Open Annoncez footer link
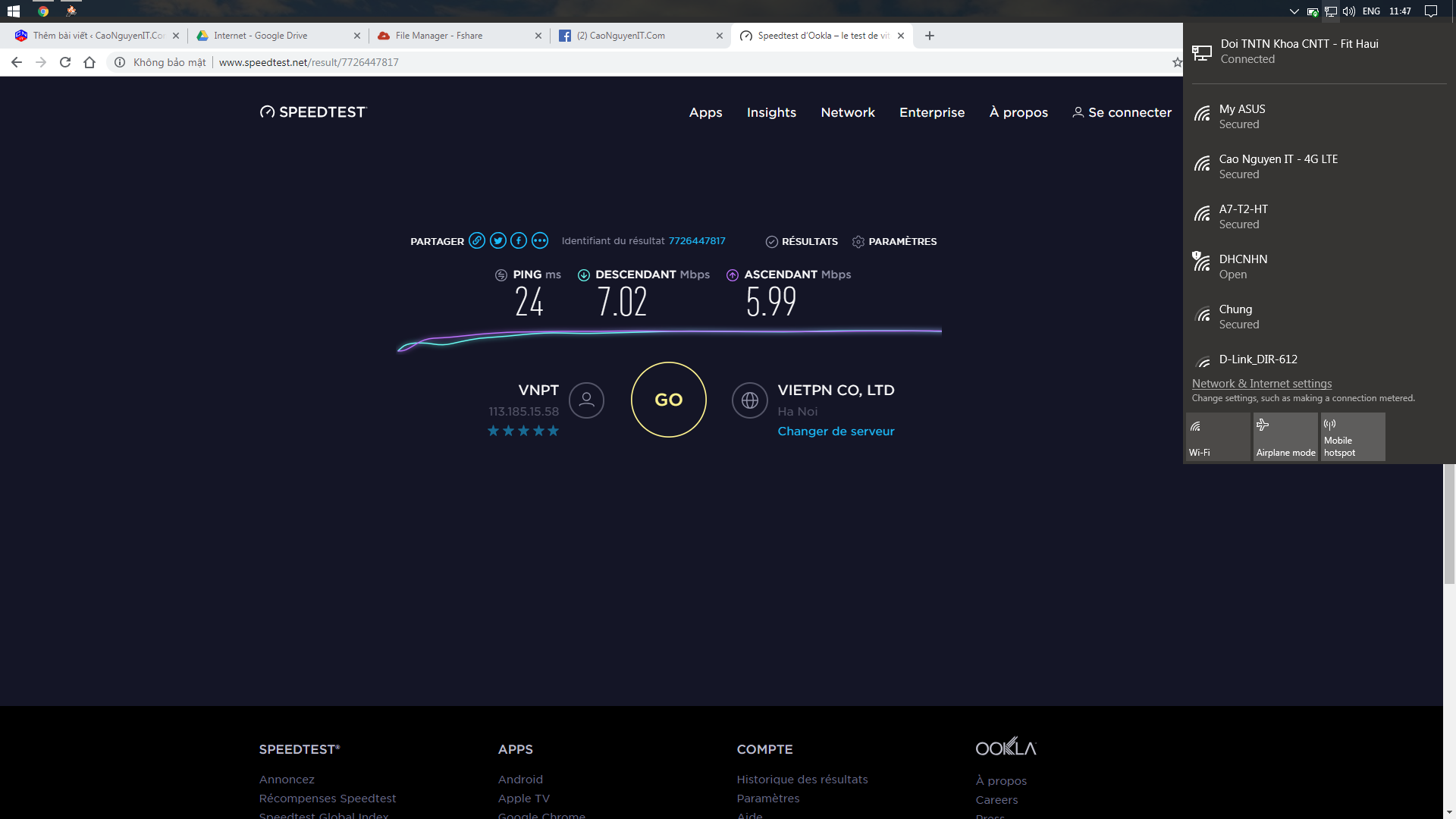The height and width of the screenshot is (819, 1456). click(x=287, y=779)
